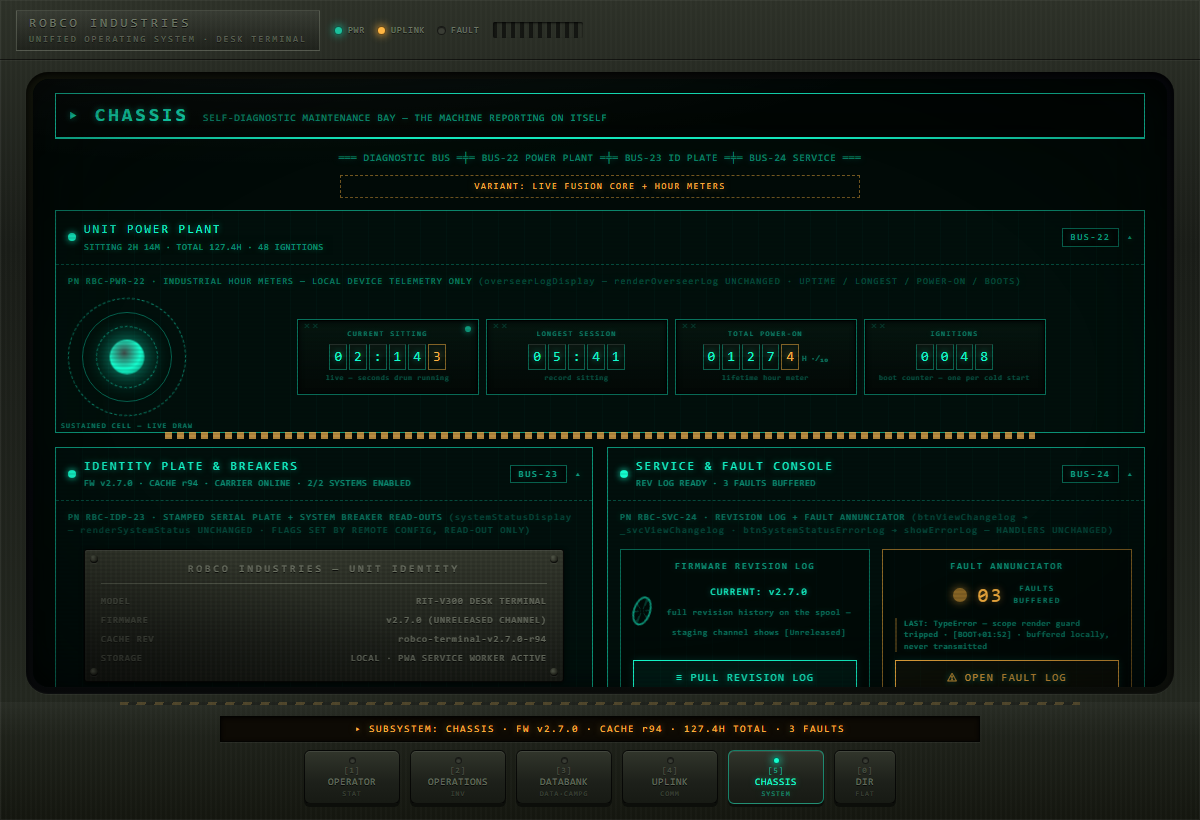The image size is (1200, 820).
Task: Click the variant banner 'Live Fusion Core + Hour Meters'
Action: 600,186
